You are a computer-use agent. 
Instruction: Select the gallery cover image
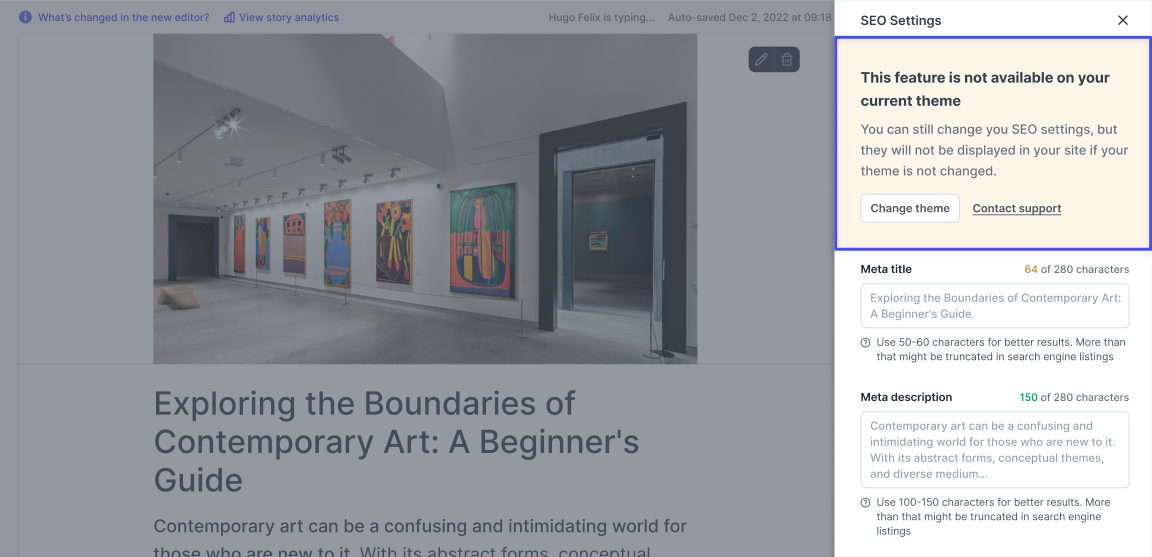(x=425, y=198)
